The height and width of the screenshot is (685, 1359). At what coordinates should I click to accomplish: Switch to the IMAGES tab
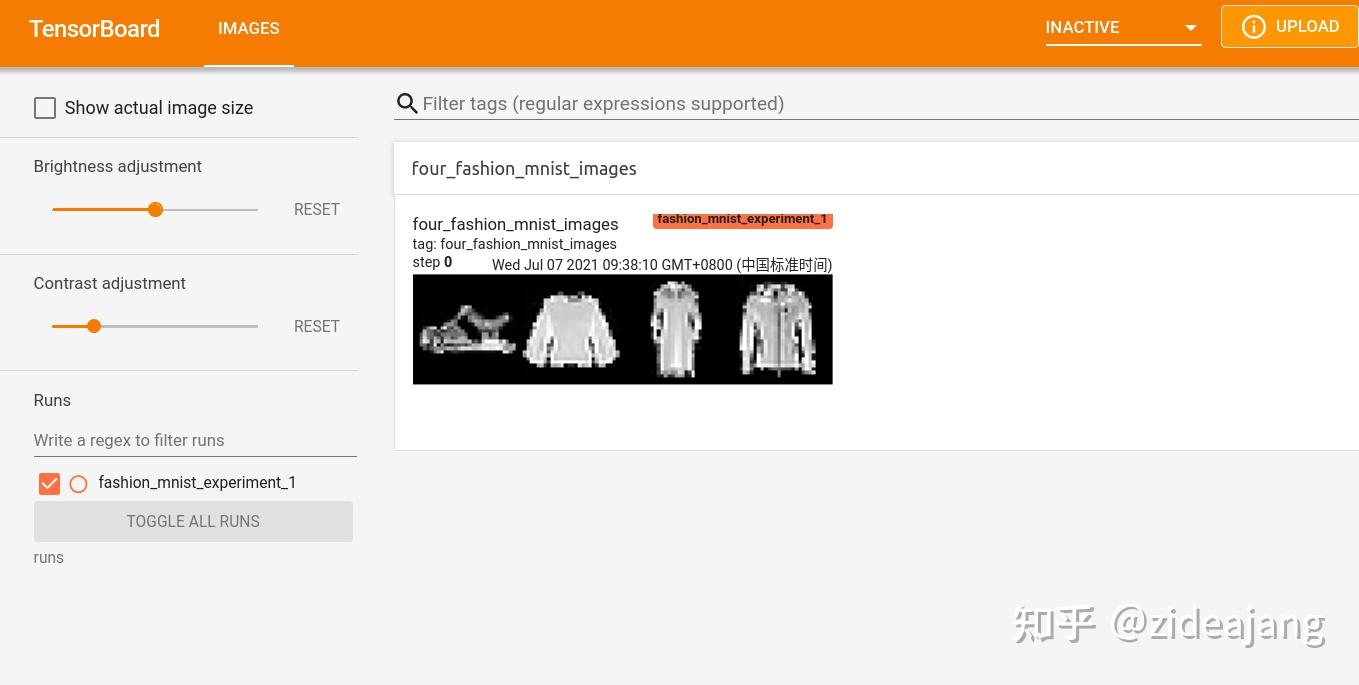coord(249,28)
